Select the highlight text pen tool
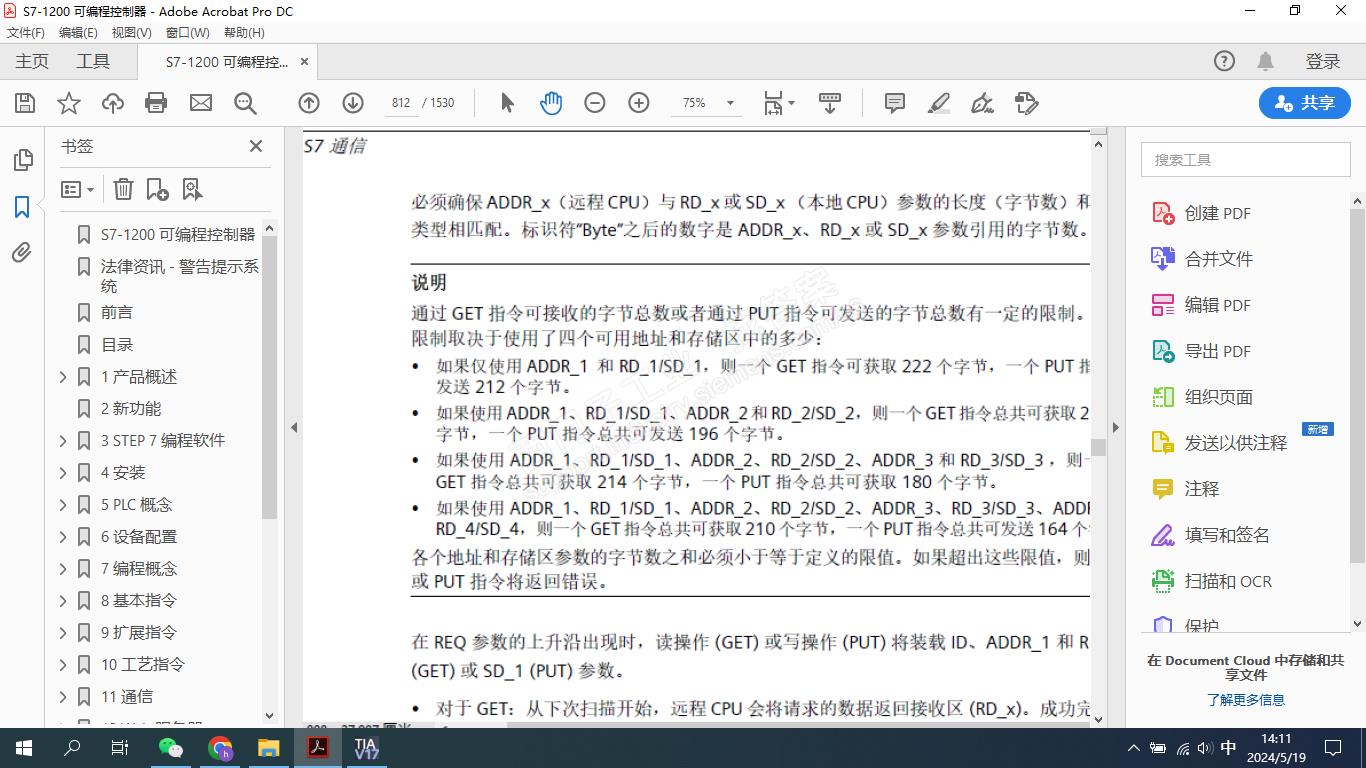Image resolution: width=1366 pixels, height=768 pixels. 938,103
